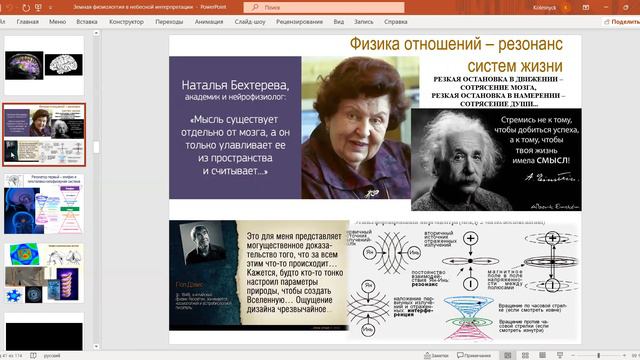Screen dimensions: 640x360
Task: Start presentation from beginning icon in title bar
Action: 38,7
